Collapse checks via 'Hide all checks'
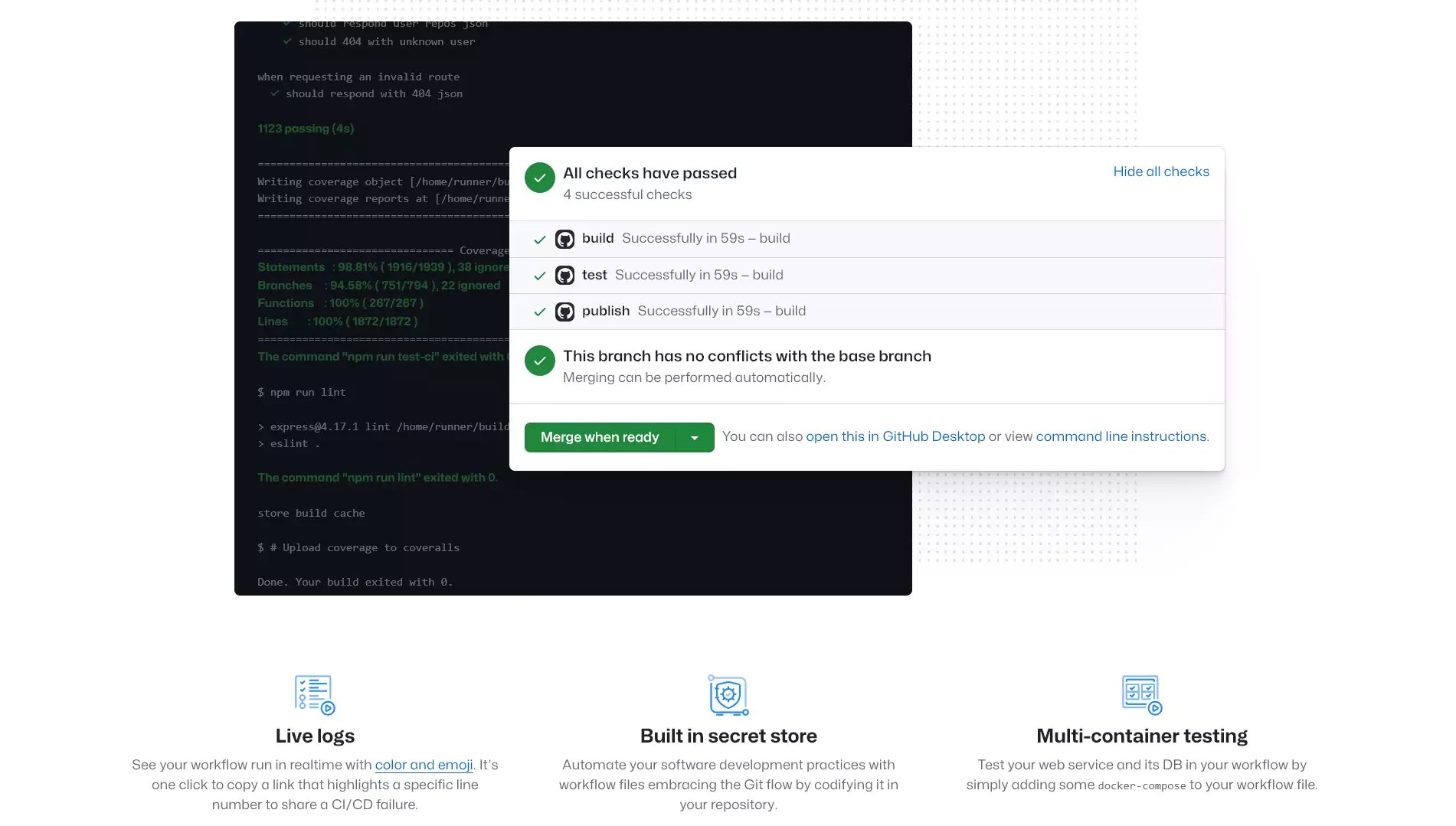The height and width of the screenshot is (826, 1456). [1160, 171]
